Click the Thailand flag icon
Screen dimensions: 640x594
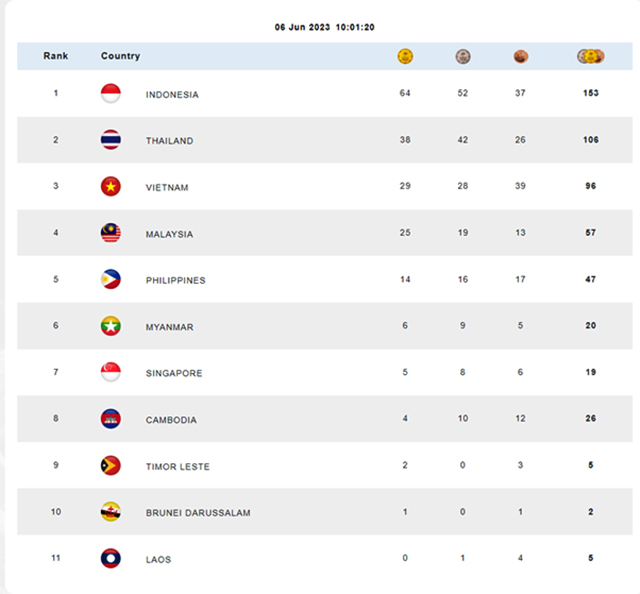(111, 140)
